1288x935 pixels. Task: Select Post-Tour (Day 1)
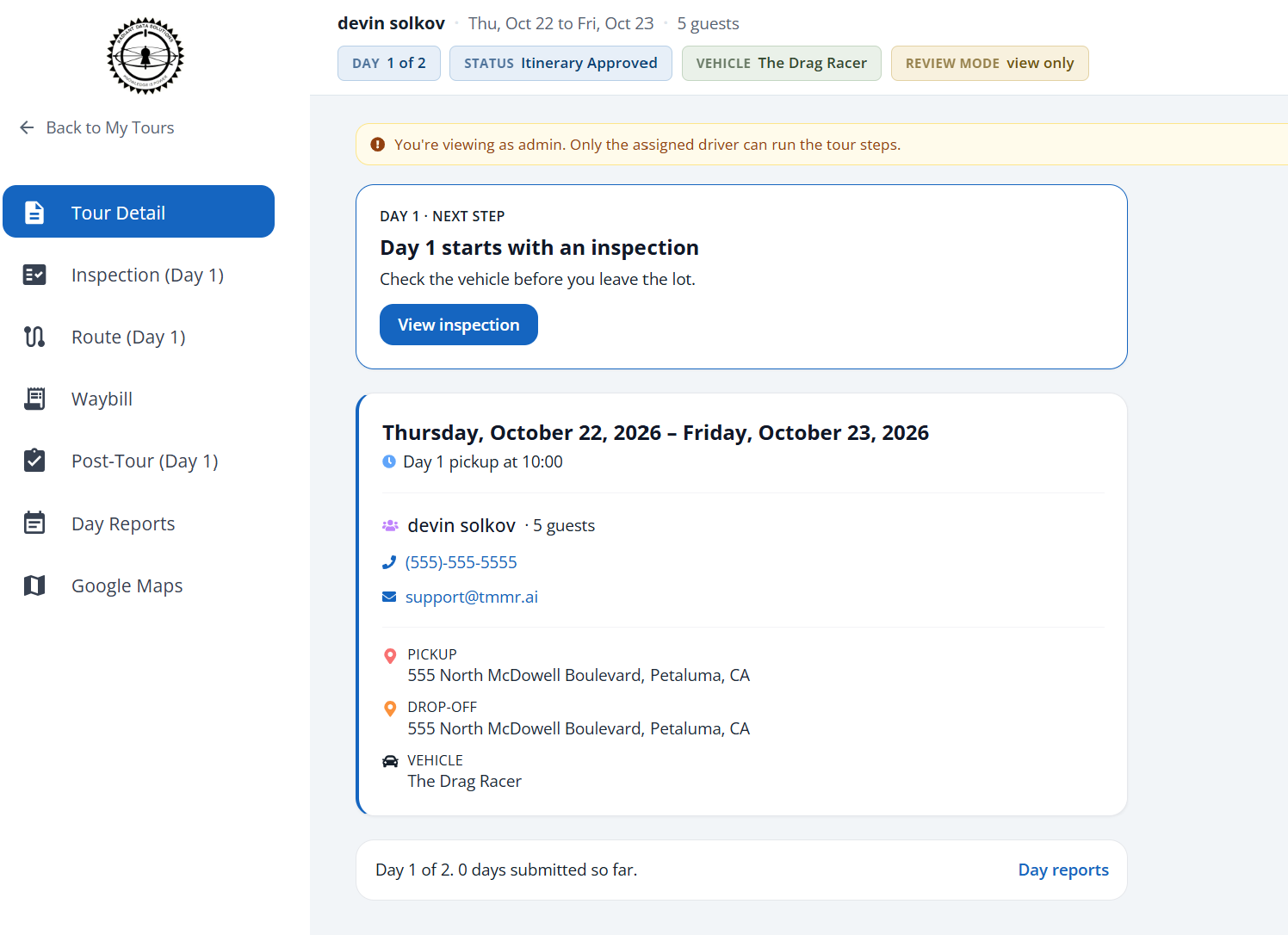point(139,461)
